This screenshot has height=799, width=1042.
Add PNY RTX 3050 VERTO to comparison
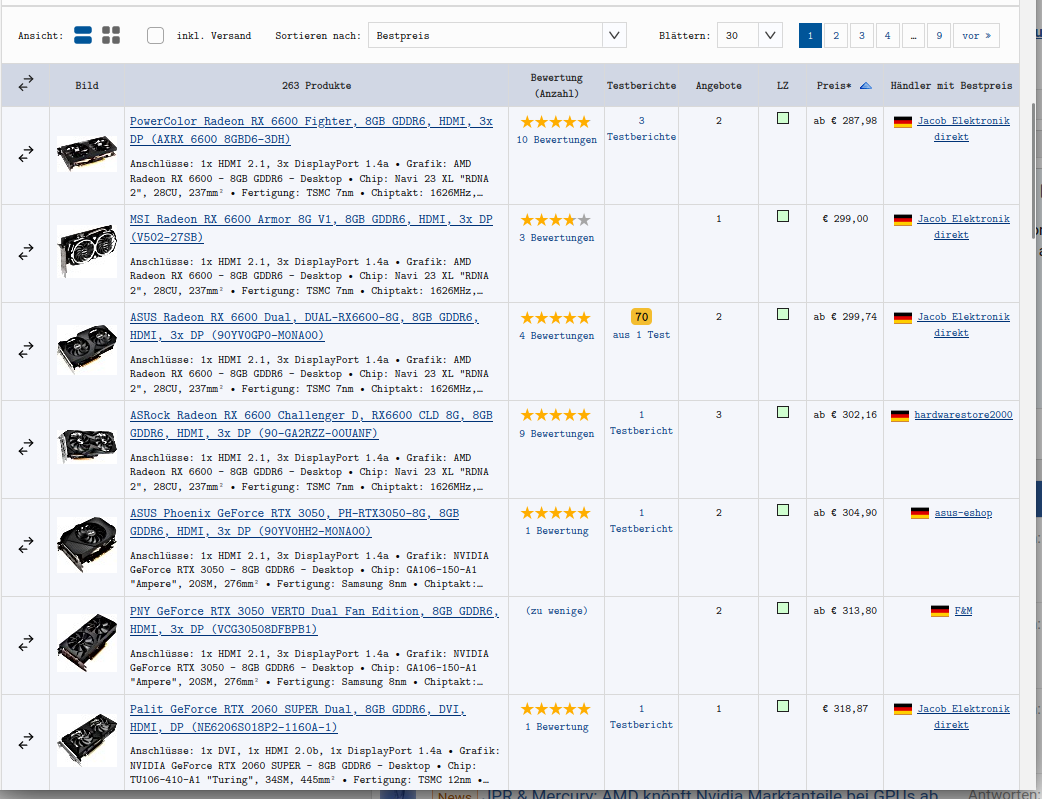(x=26, y=643)
